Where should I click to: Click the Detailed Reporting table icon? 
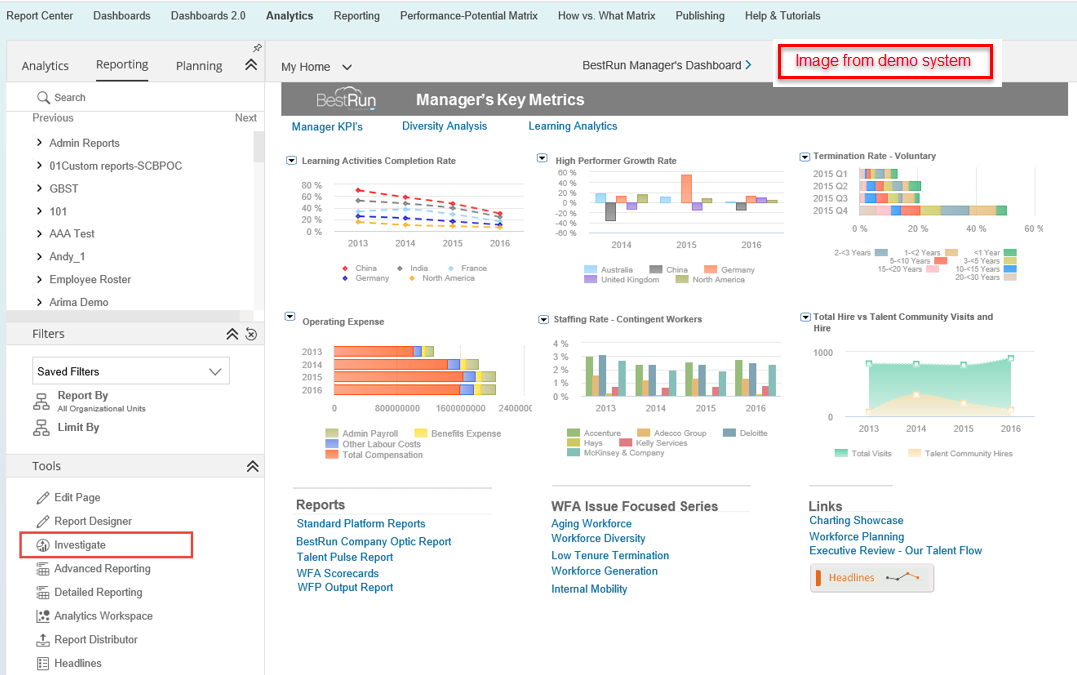[43, 593]
